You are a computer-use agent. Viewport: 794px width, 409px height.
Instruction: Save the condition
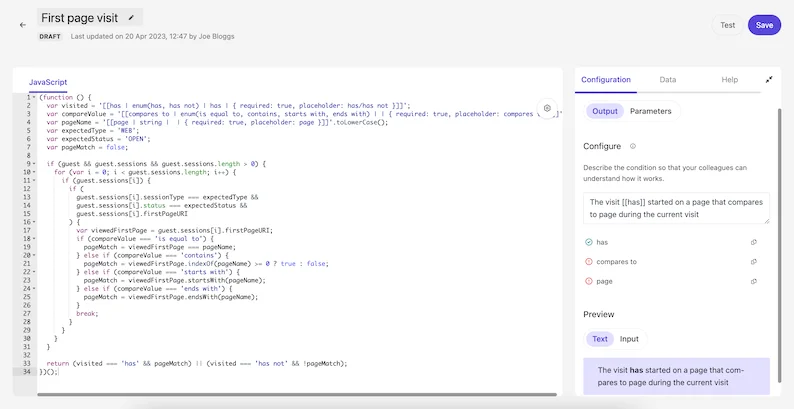pos(764,25)
